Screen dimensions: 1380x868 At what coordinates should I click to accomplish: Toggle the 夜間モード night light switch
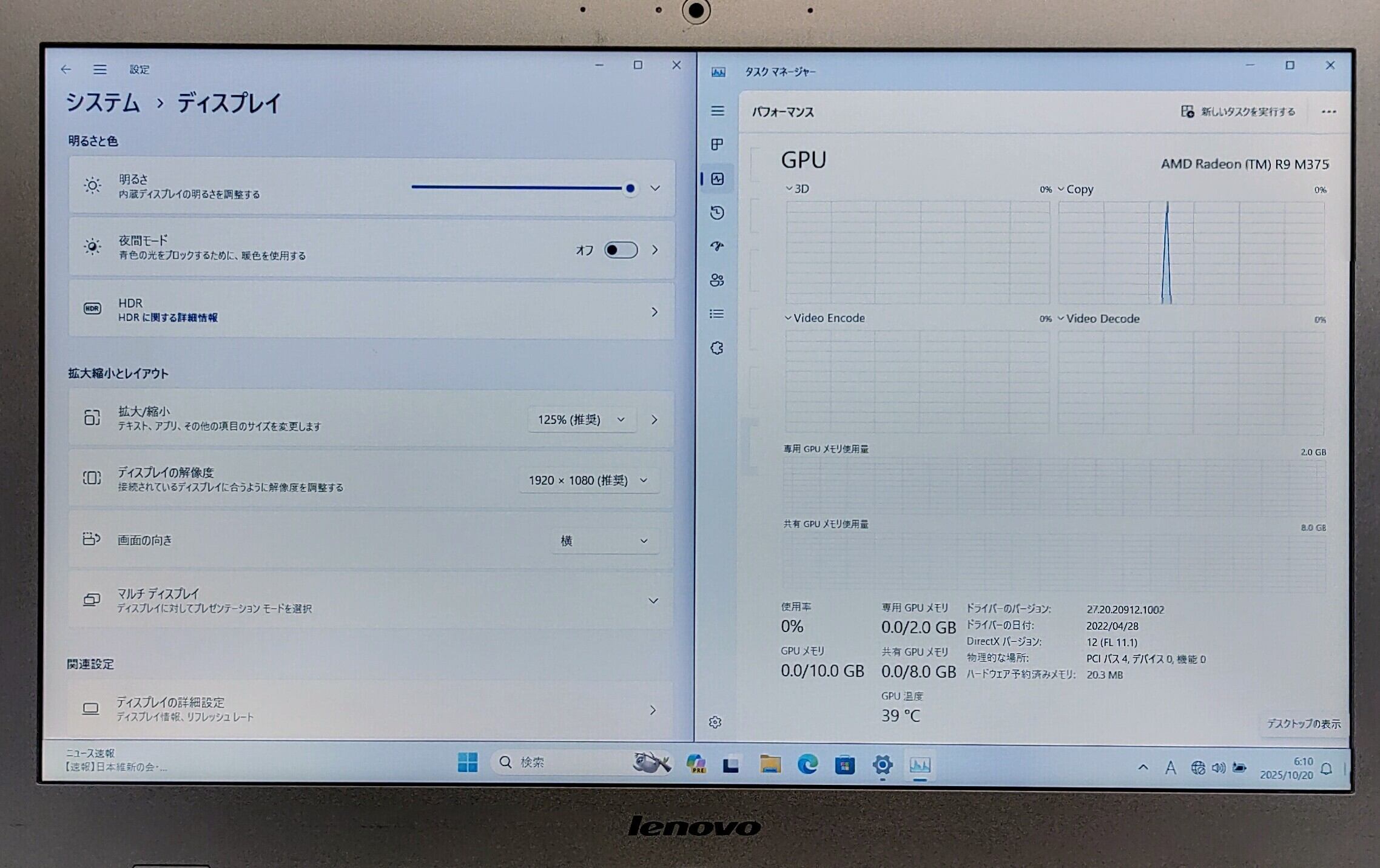(621, 250)
